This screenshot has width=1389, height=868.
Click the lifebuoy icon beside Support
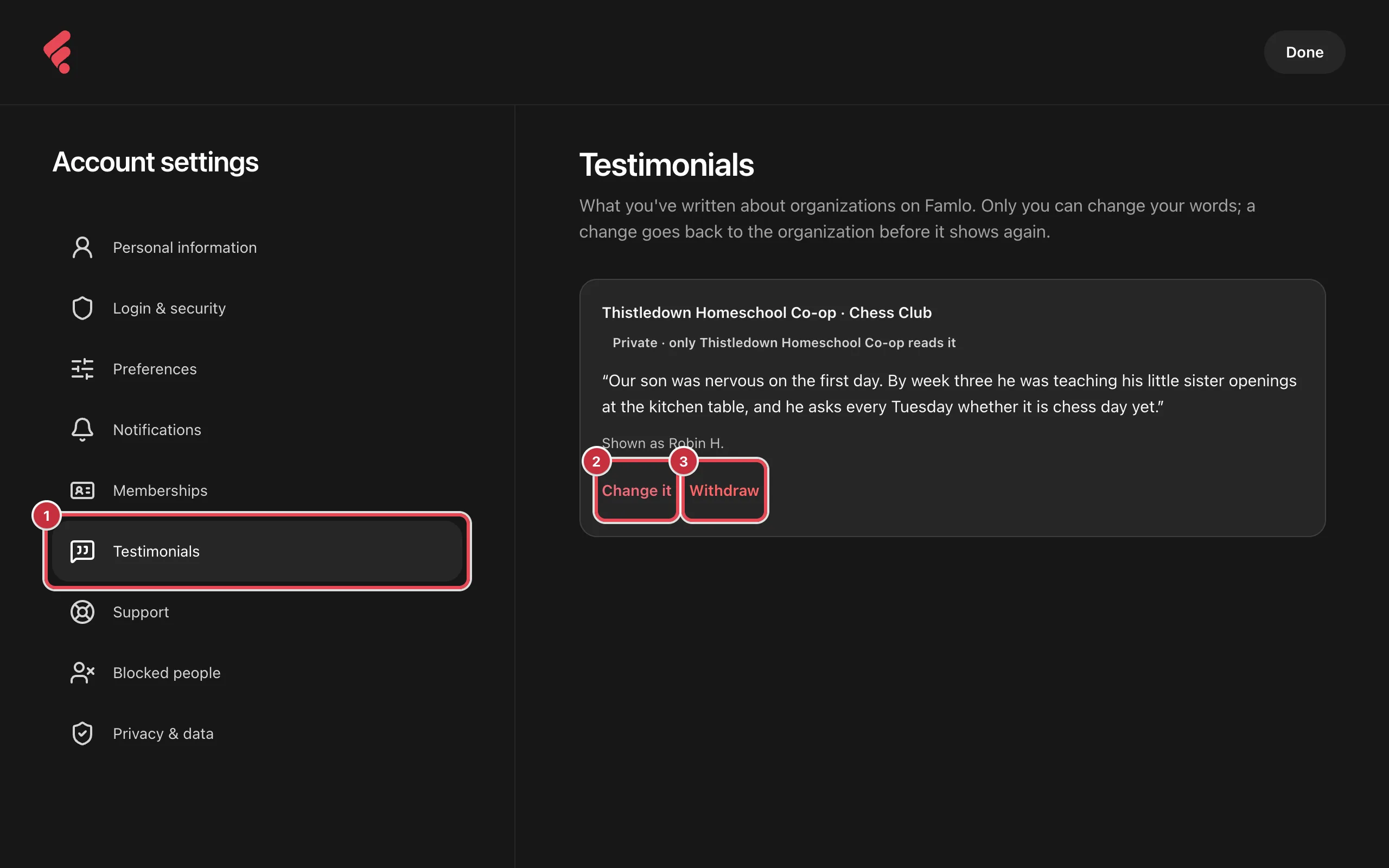point(82,612)
